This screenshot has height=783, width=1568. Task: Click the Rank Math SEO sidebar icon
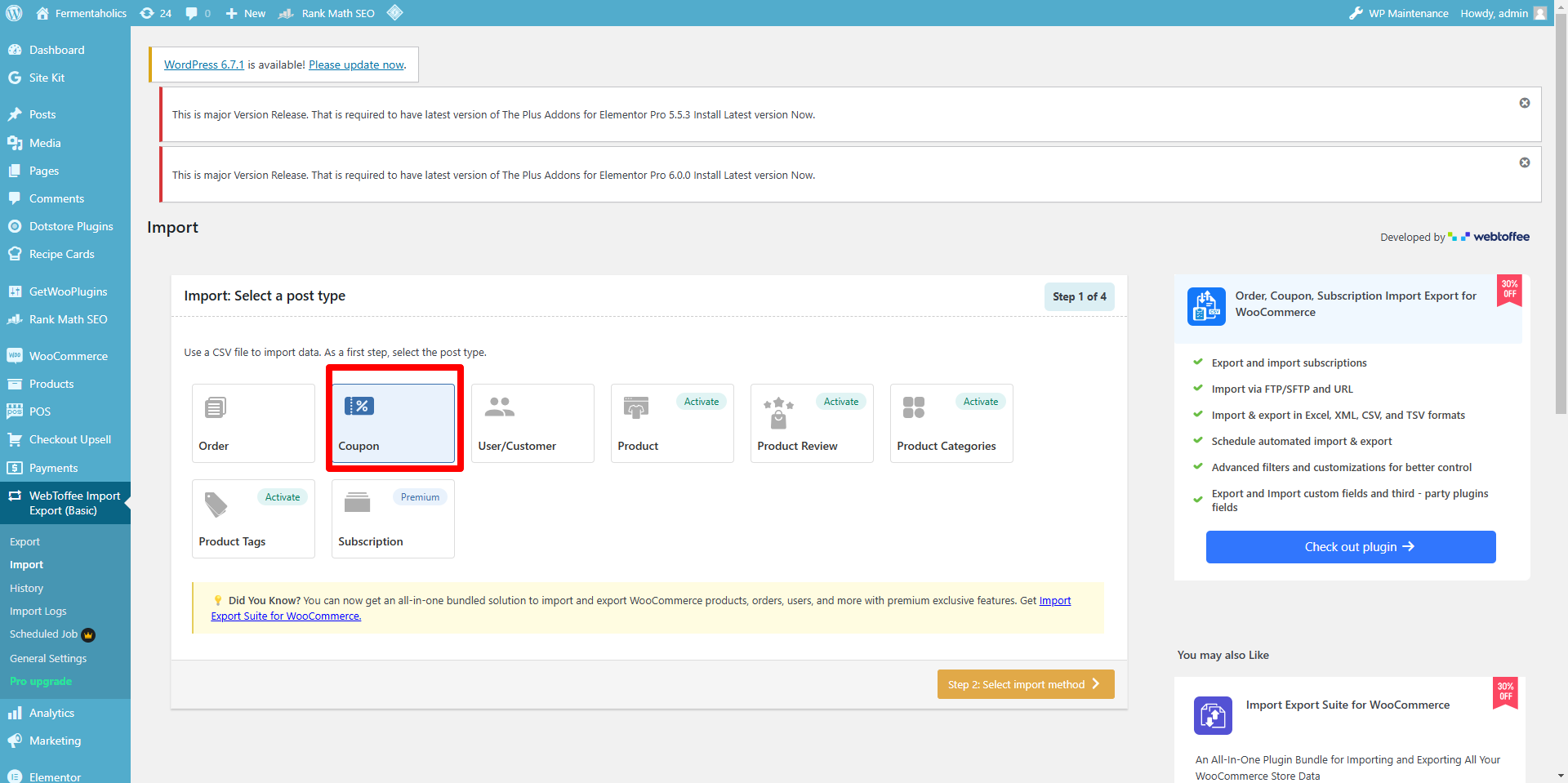tap(15, 319)
